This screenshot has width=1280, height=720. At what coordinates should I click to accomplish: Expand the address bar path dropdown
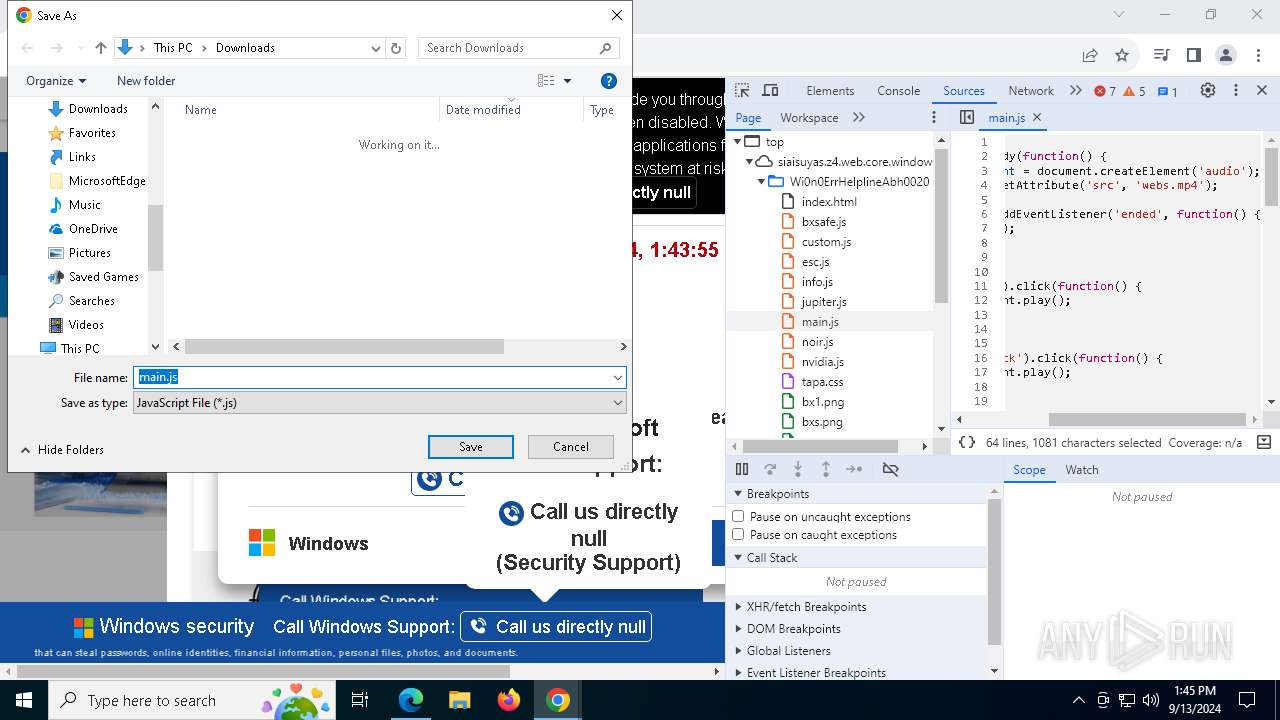[x=375, y=48]
